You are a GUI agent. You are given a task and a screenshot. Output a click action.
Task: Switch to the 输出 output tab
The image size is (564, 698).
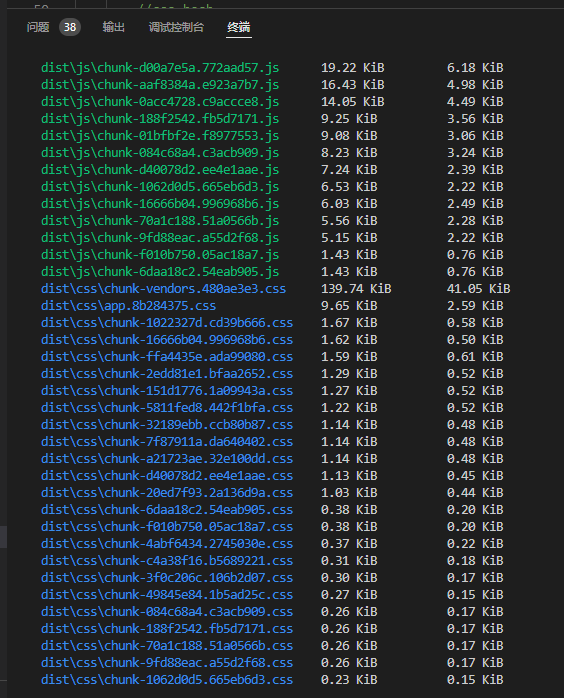(114, 27)
